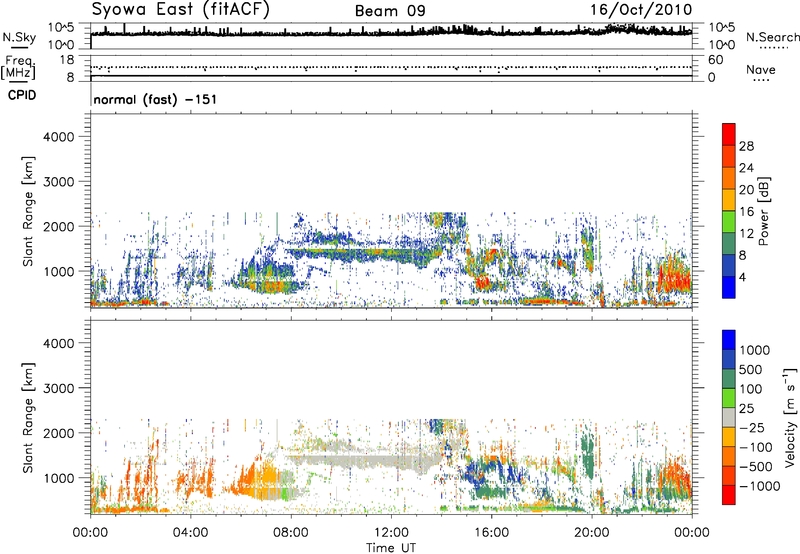Click the blue top of velocity colorbar
Viewport: 800px width, 554px height.
coord(729,340)
